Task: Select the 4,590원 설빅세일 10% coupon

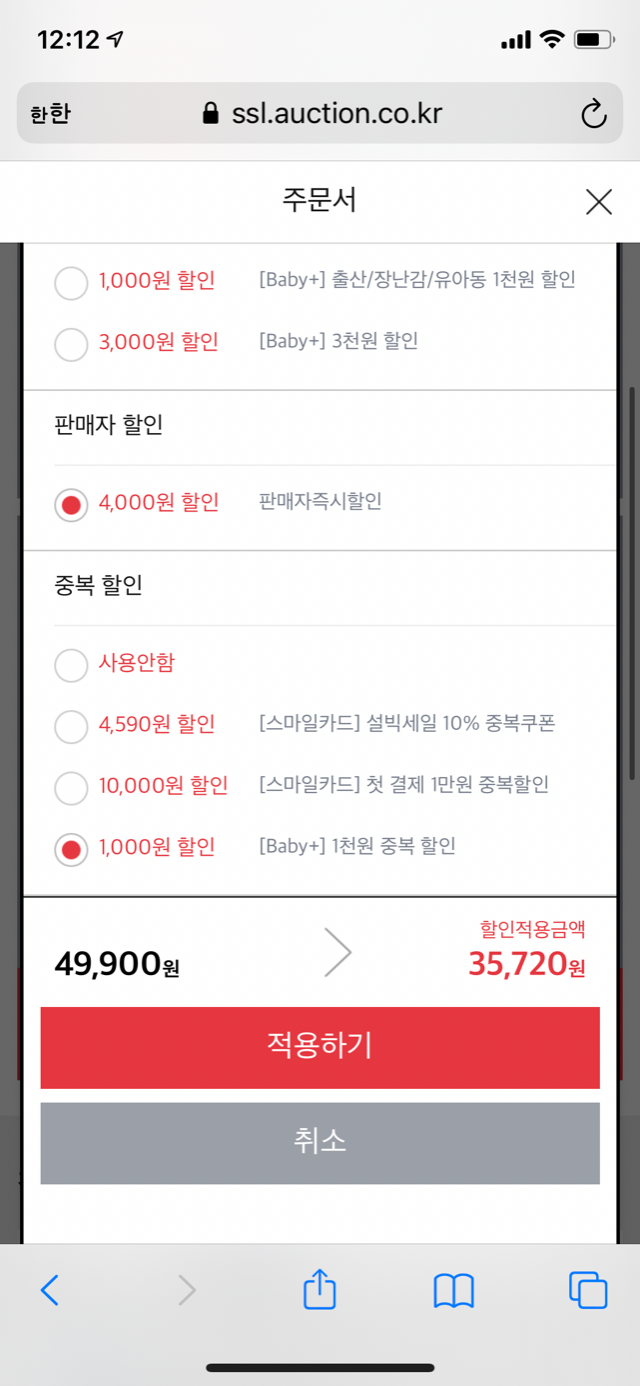Action: [x=71, y=726]
